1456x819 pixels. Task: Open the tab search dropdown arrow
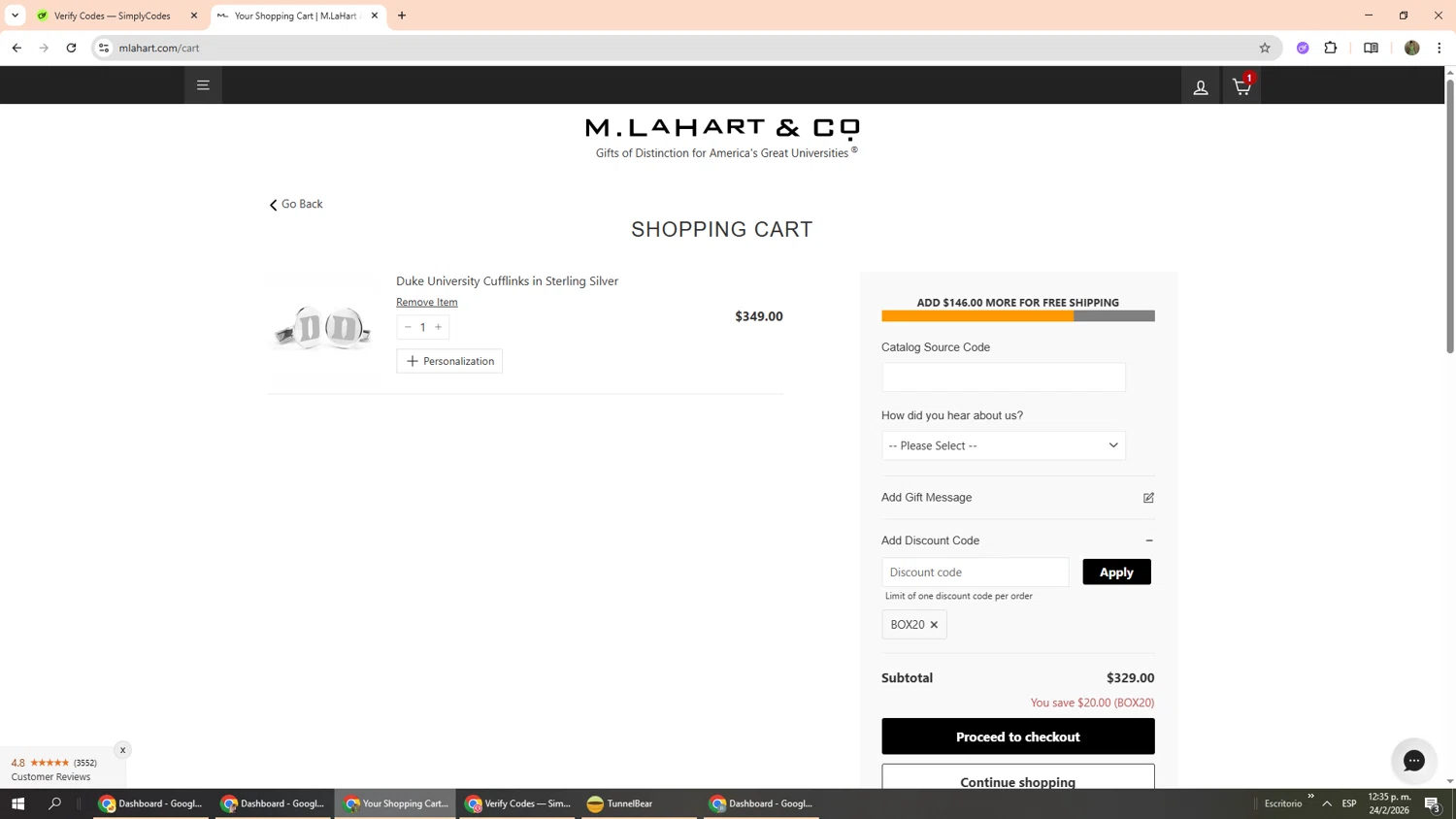[x=15, y=16]
